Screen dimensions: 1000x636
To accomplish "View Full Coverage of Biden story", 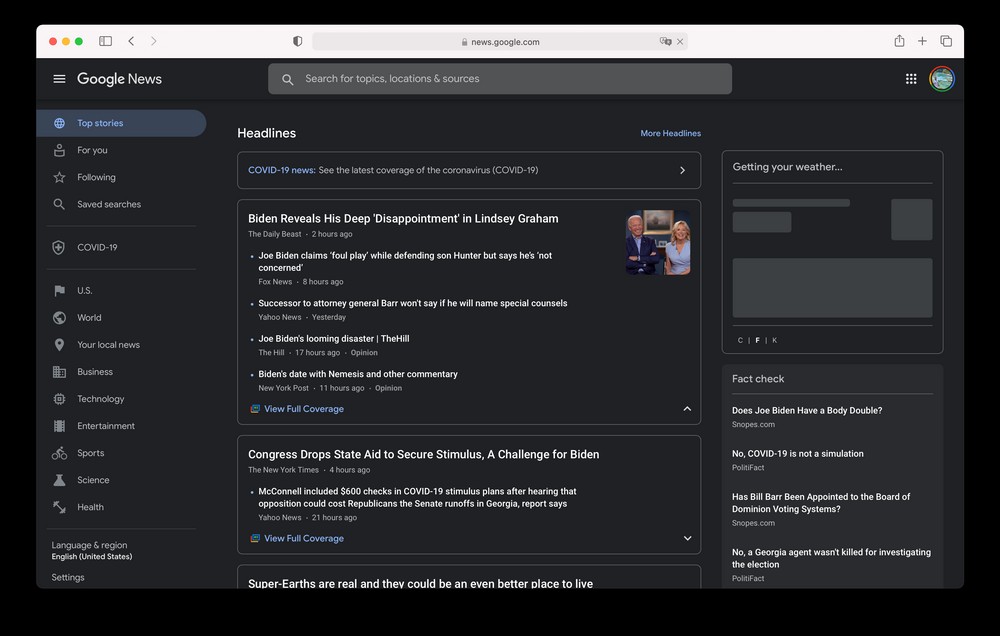I will [x=304, y=409].
